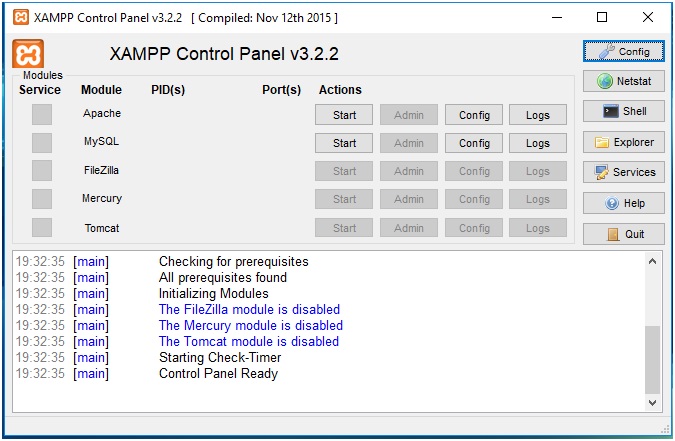Click the disabled Mercury Admin button
This screenshot has height=441, width=675.
[409, 199]
